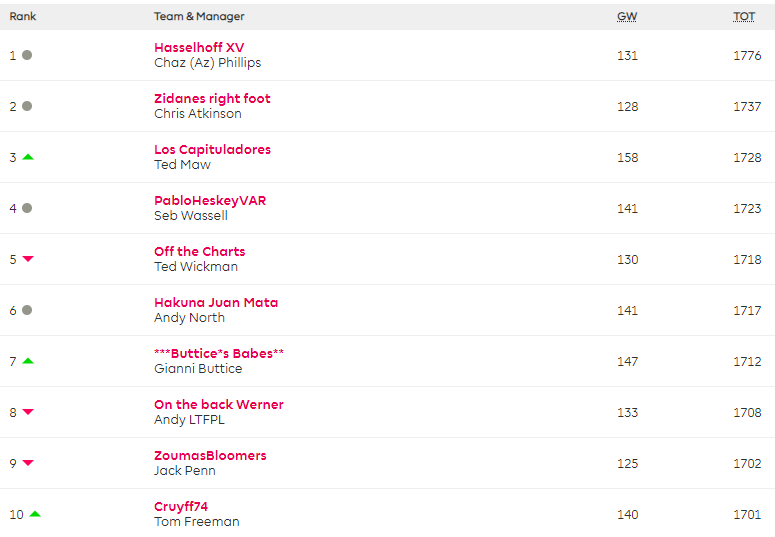Click the grey dot next to rank 6
This screenshot has width=775, height=537.
(27, 310)
